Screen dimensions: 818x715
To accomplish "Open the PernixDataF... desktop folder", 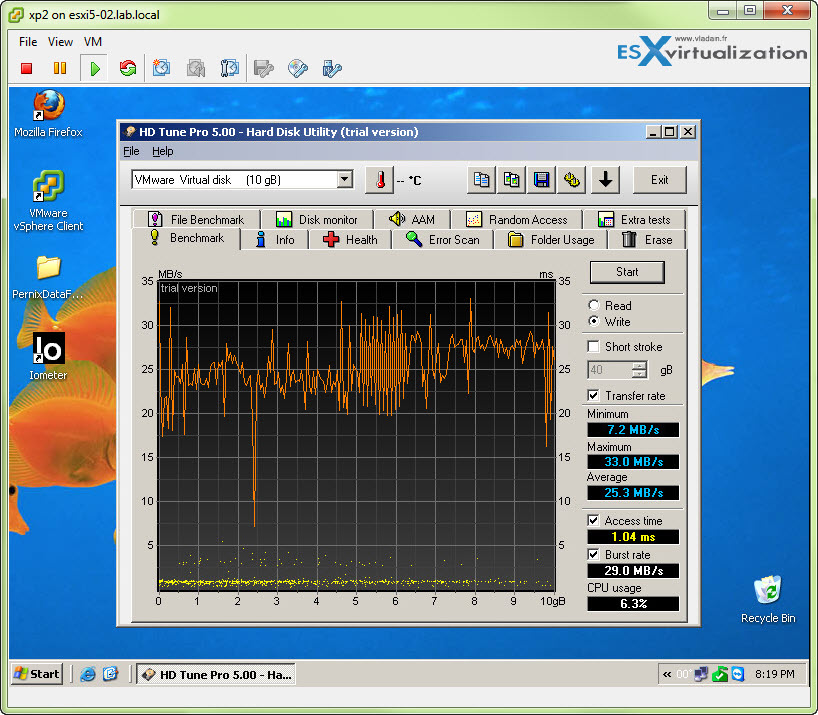I will [48, 277].
